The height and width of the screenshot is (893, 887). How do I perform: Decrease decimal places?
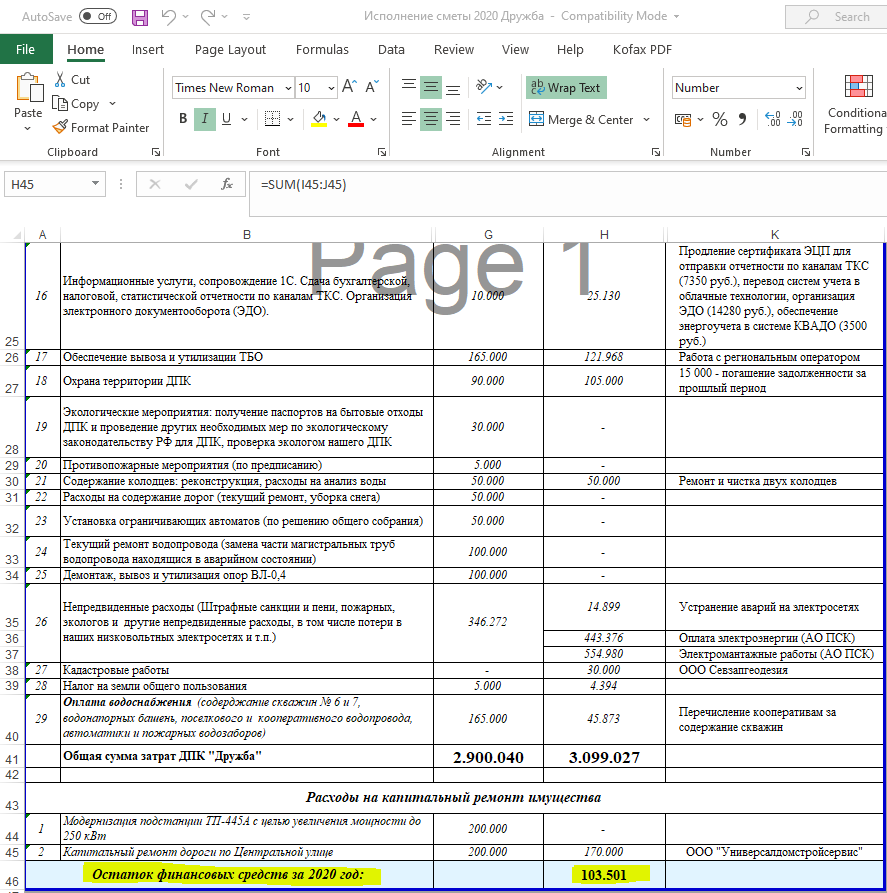(x=795, y=119)
